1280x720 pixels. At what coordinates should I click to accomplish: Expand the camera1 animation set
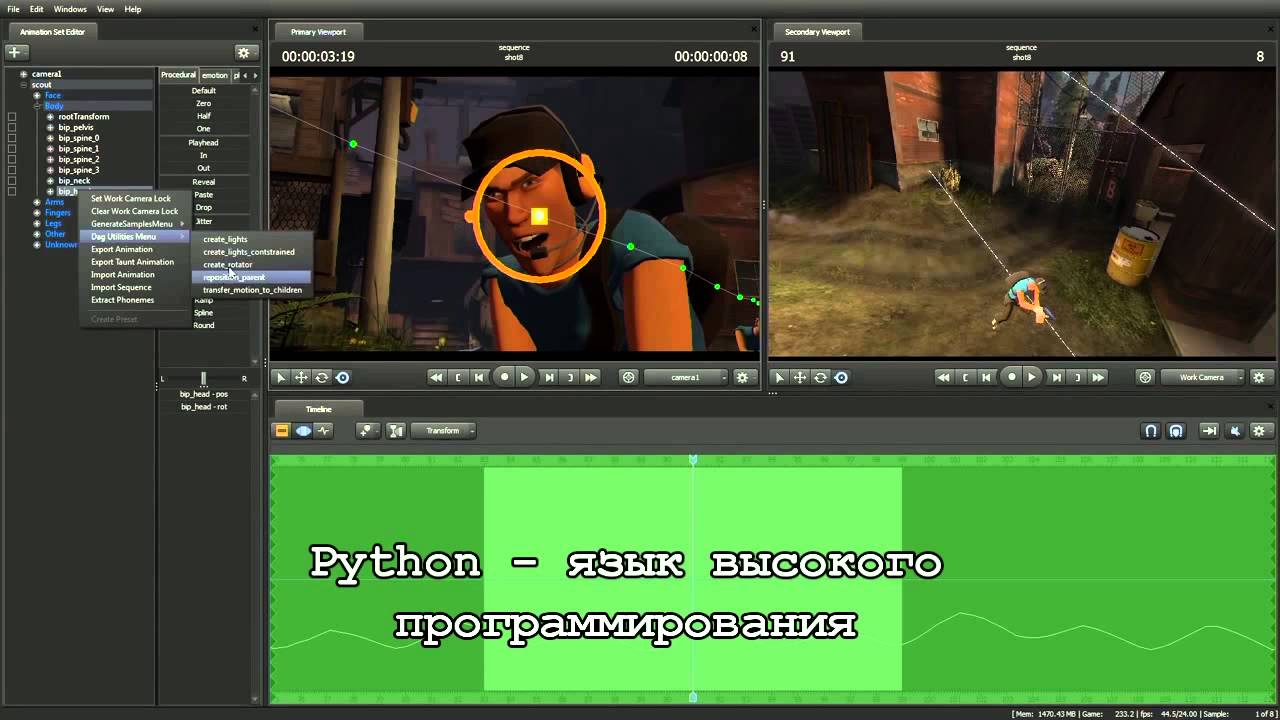(23, 74)
